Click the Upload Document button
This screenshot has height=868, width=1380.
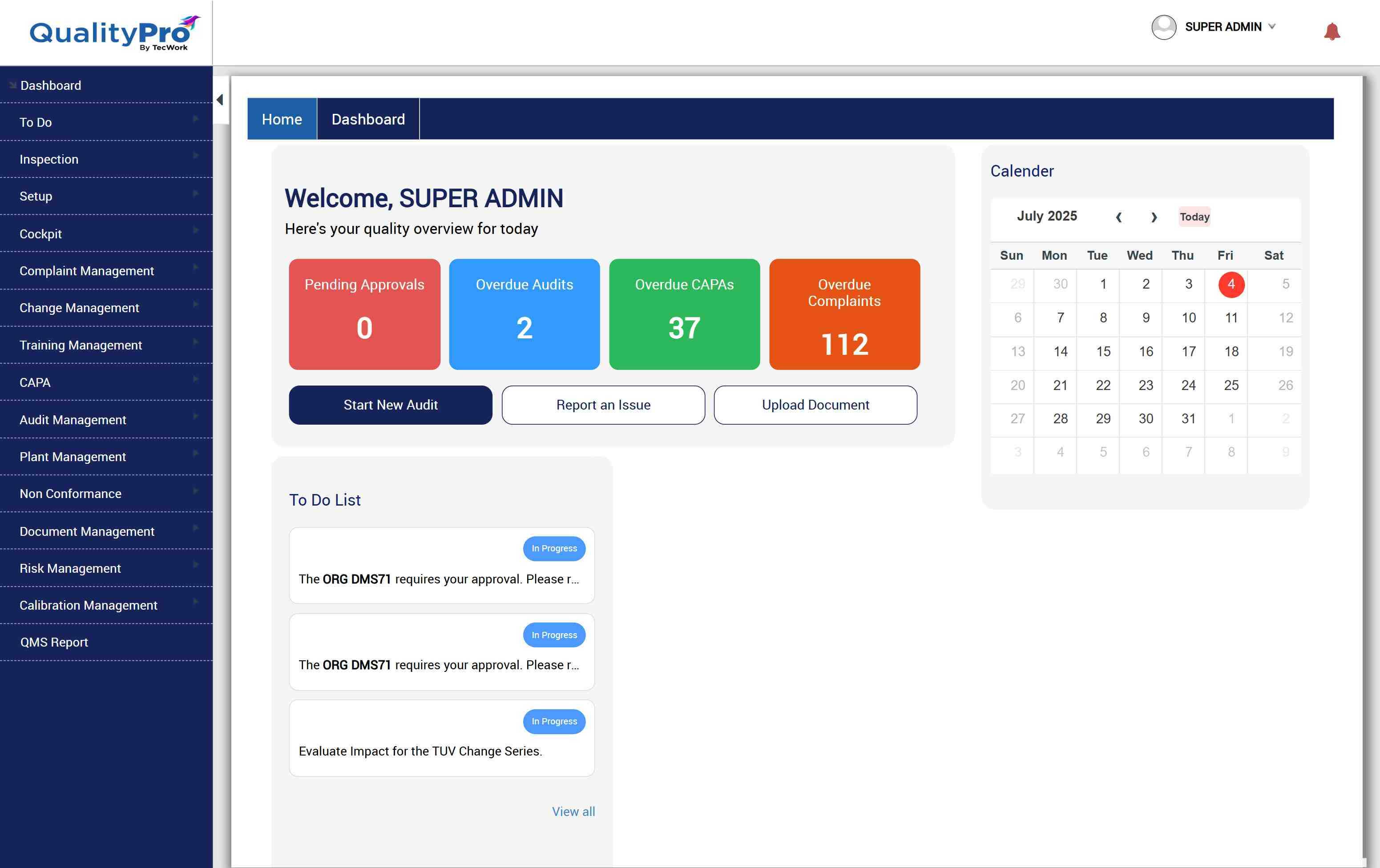(x=815, y=405)
